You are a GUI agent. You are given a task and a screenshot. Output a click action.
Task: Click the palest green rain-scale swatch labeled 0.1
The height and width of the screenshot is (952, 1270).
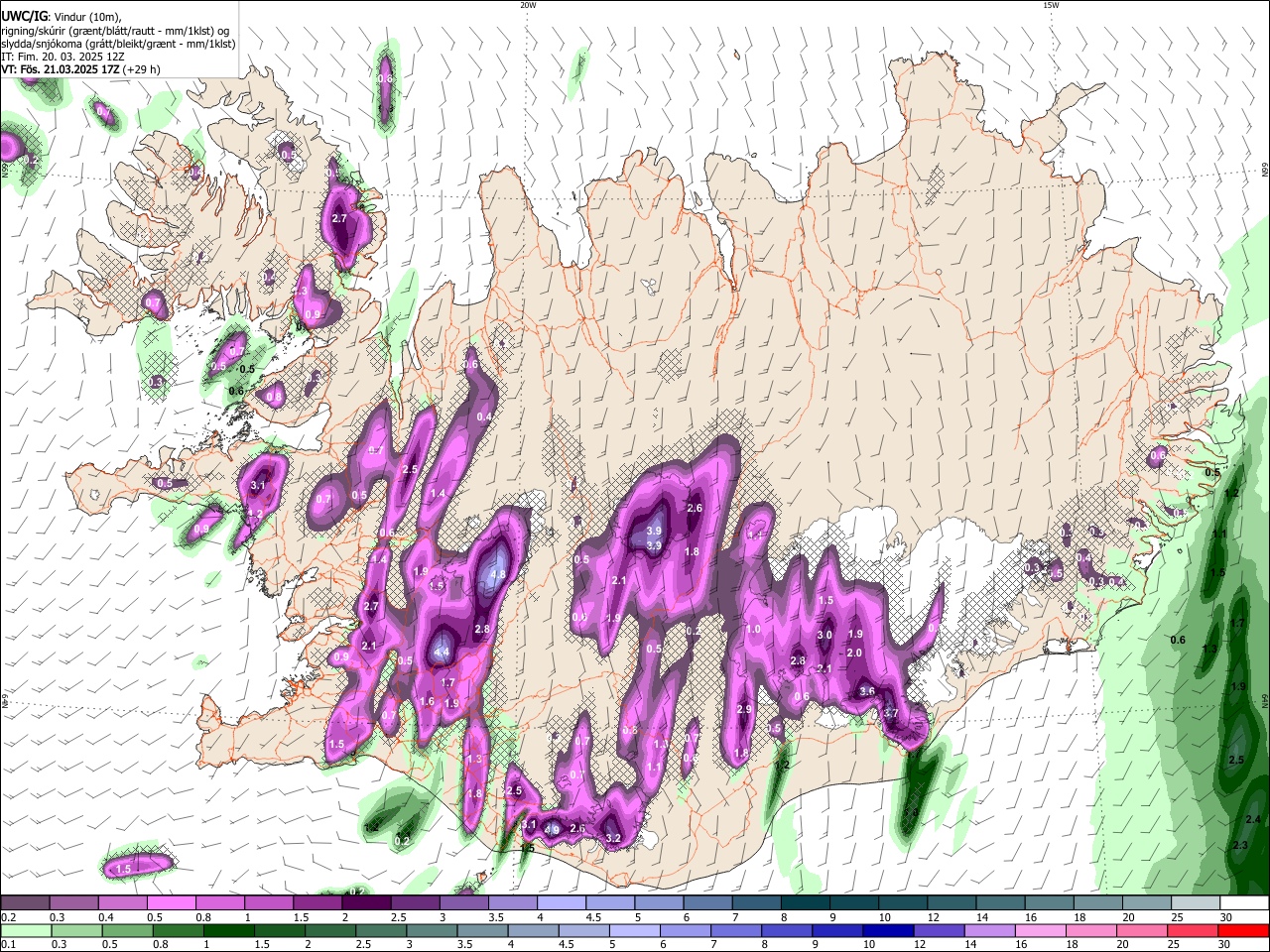coord(27,930)
